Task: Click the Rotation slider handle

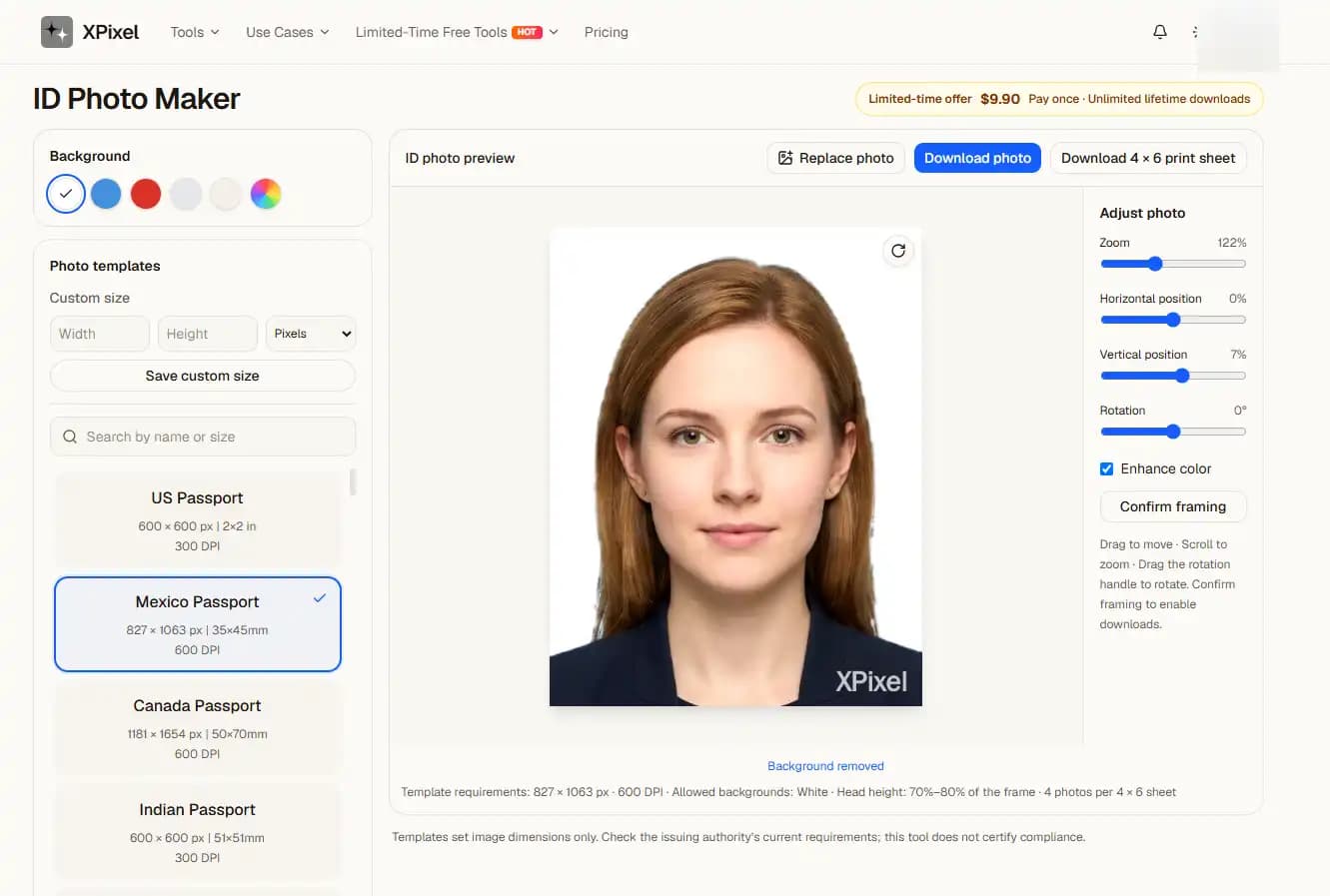Action: (1173, 432)
